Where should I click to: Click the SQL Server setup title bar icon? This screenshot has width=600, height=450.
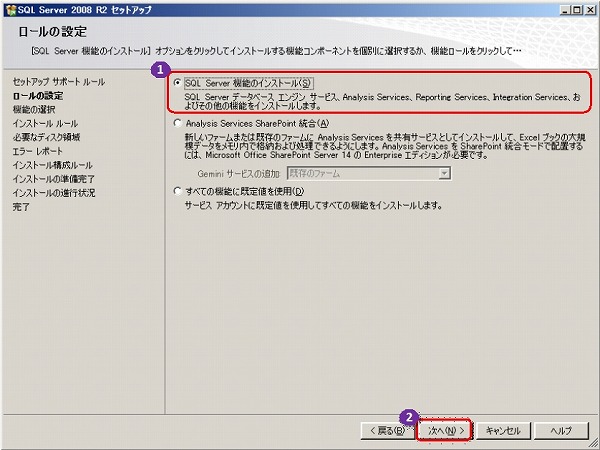point(11,10)
